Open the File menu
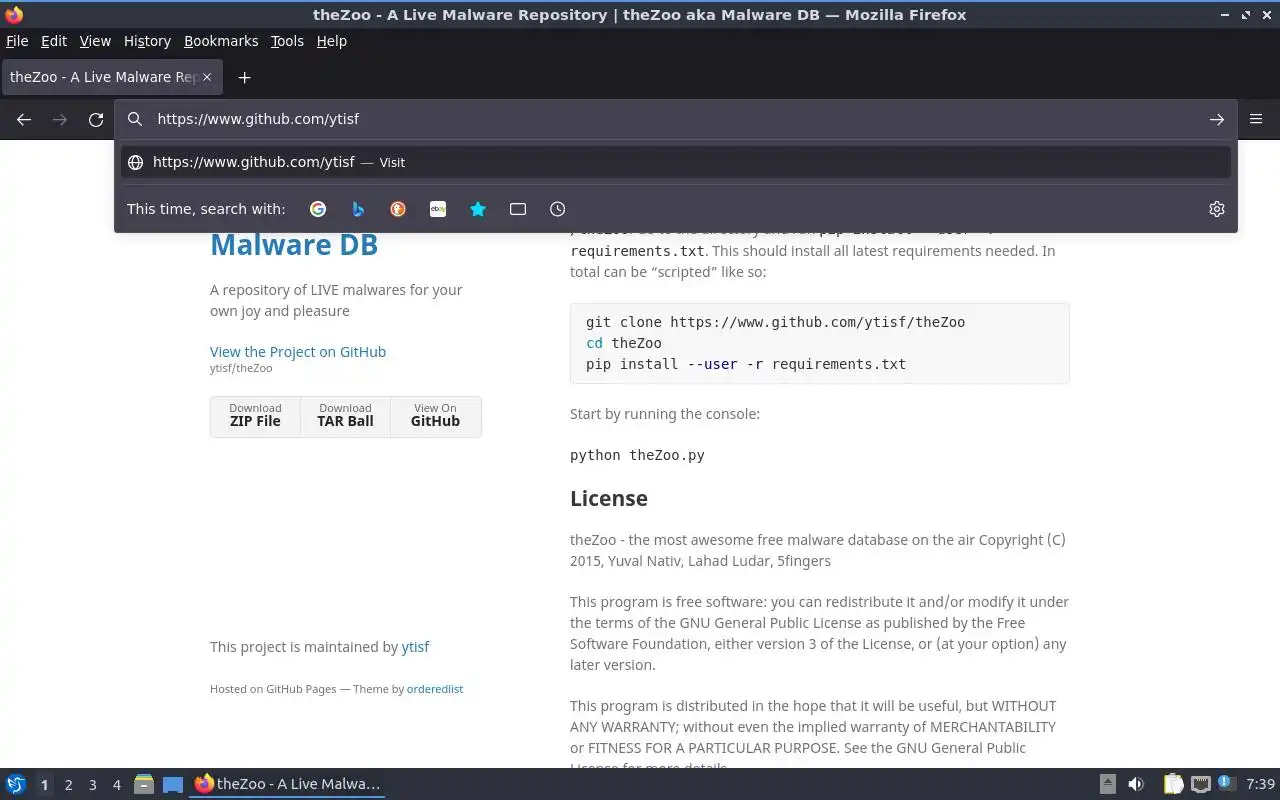 pos(17,41)
